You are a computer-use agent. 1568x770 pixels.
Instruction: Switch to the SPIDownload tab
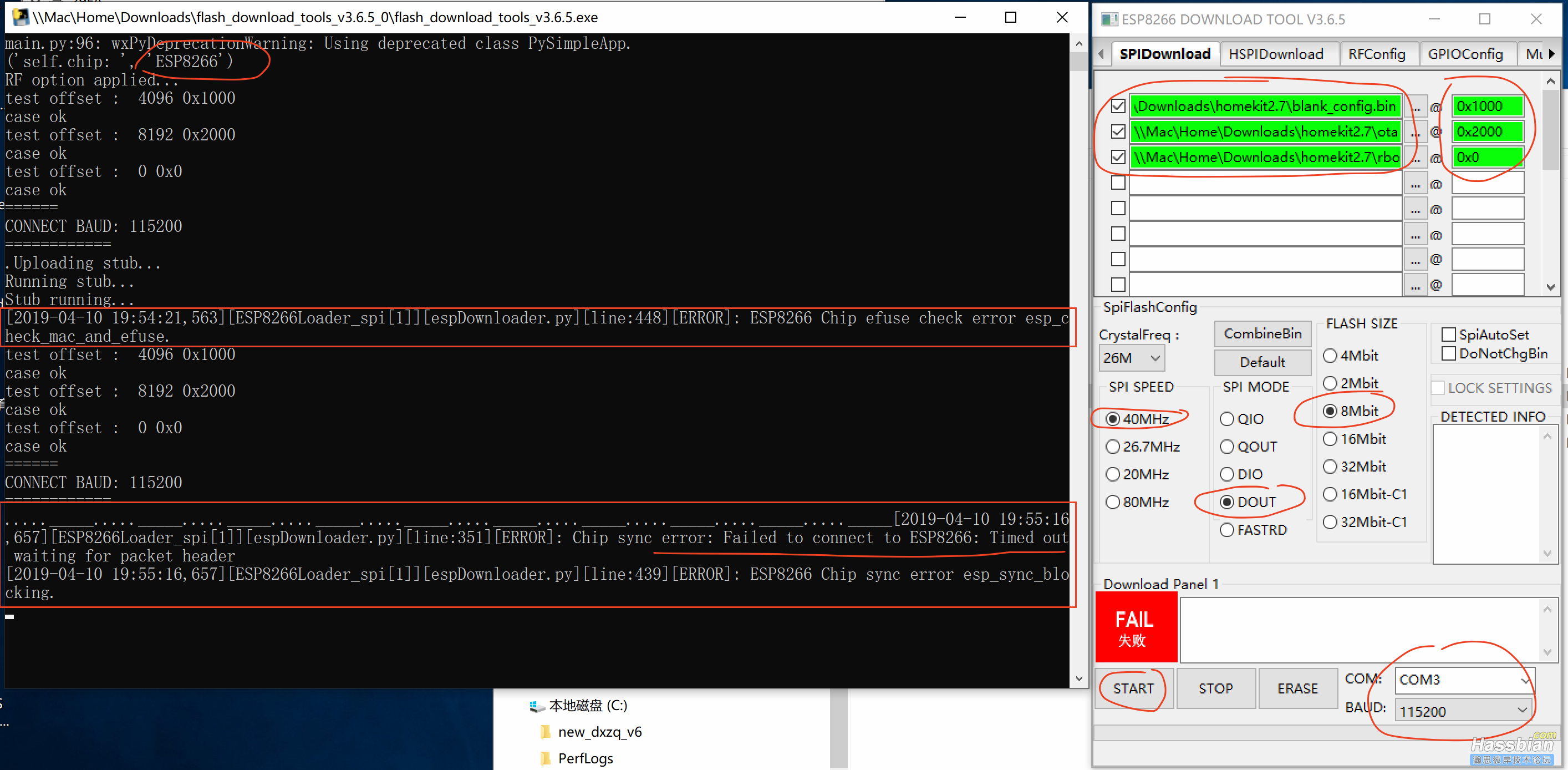tap(1164, 54)
